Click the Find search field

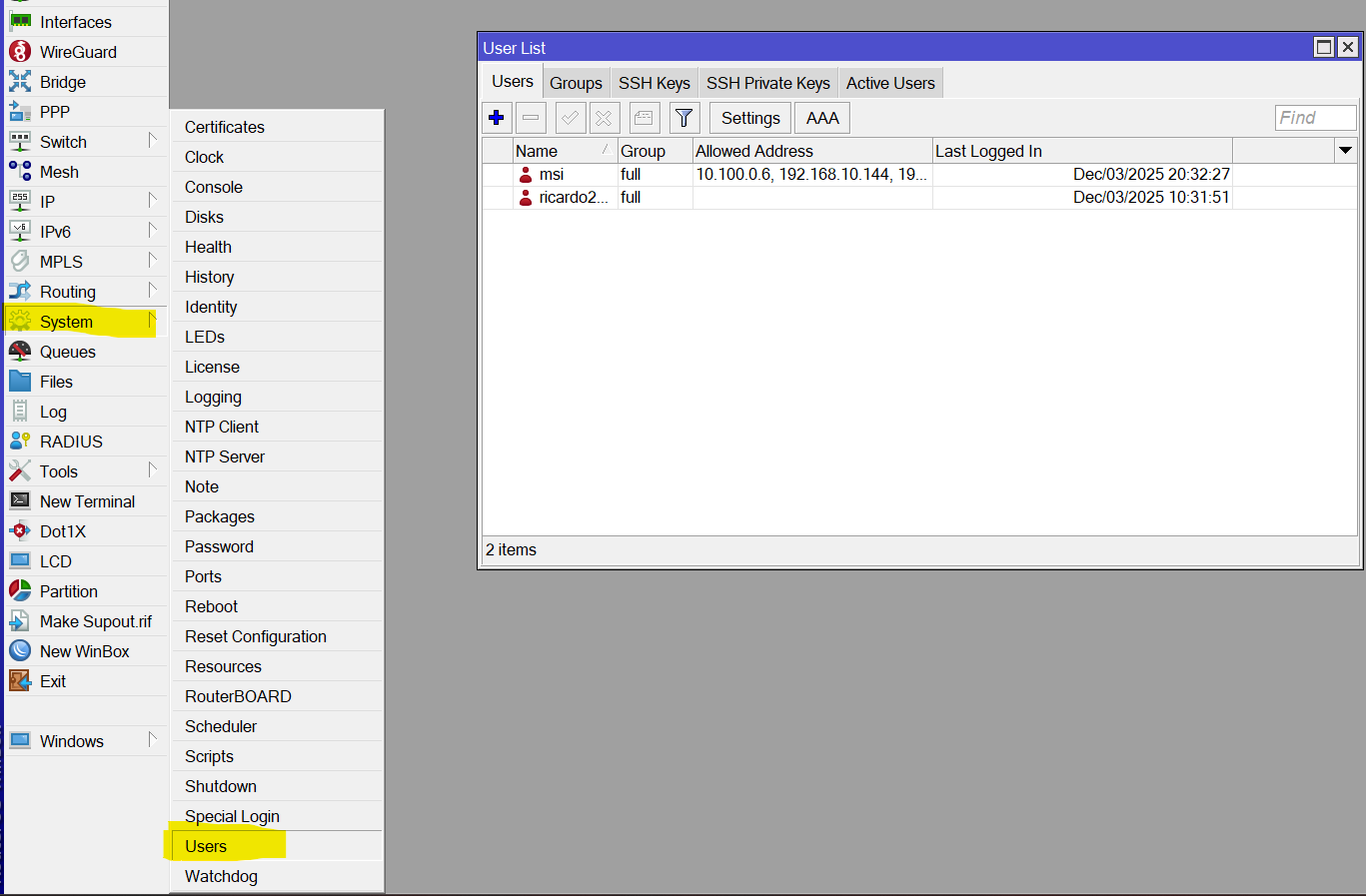coord(1315,118)
